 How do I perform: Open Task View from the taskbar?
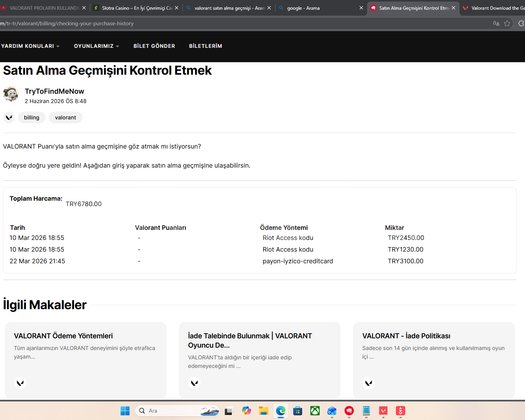pyautogui.click(x=228, y=411)
